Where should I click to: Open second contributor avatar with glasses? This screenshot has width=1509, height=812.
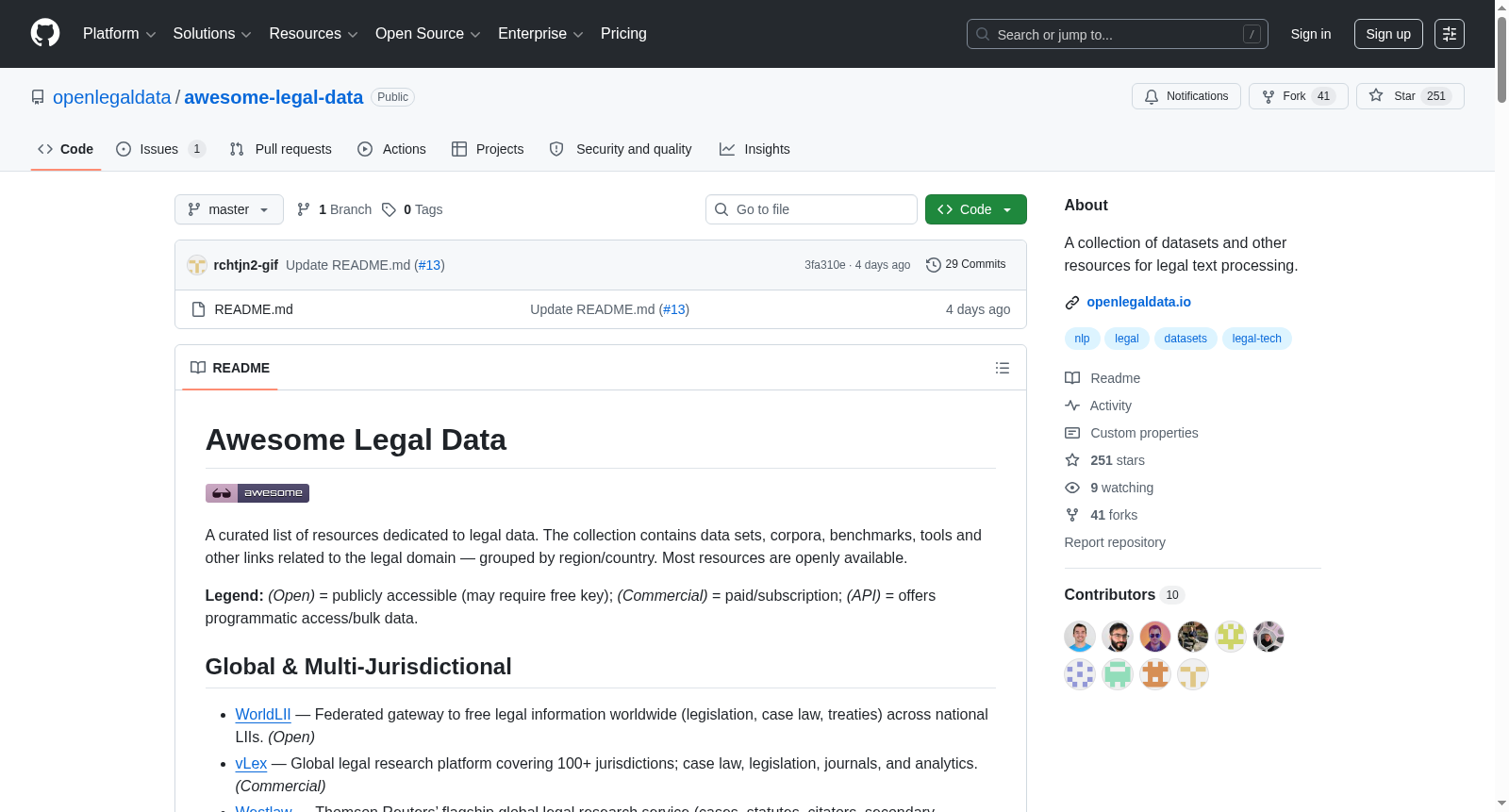1118,637
